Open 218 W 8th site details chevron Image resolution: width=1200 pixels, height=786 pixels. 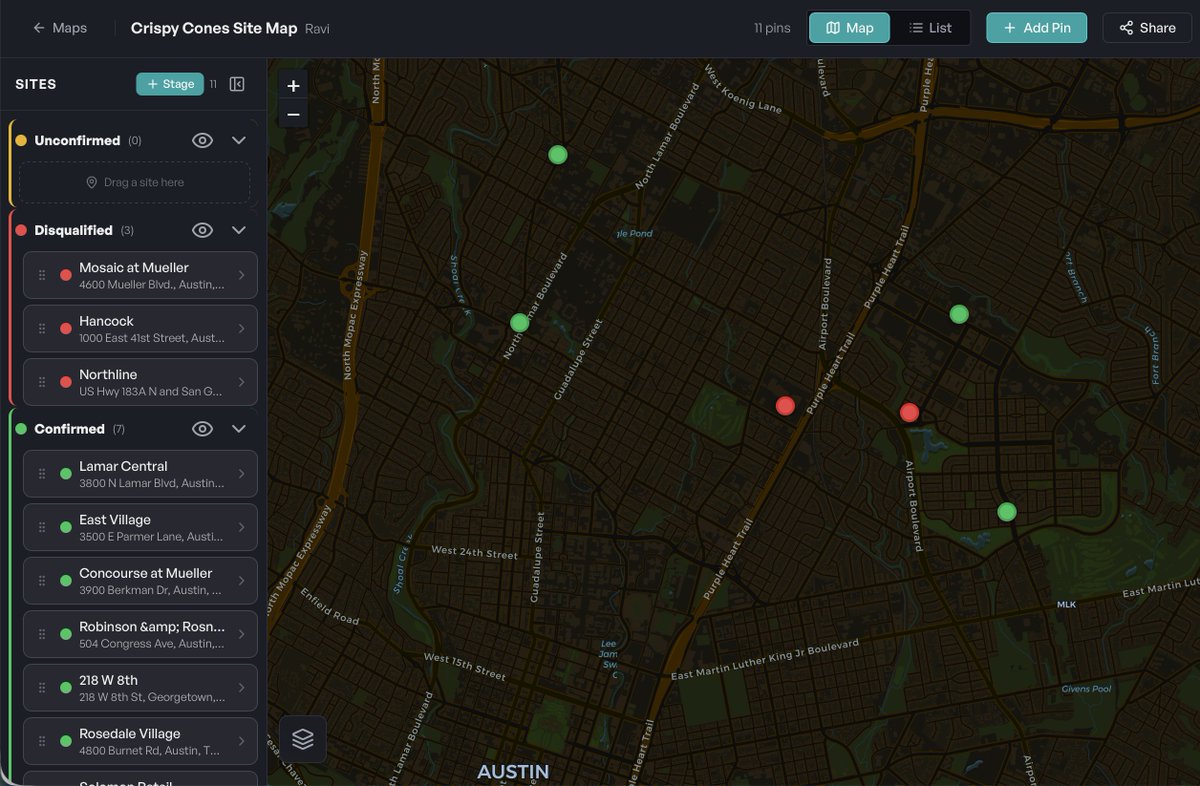click(241, 688)
